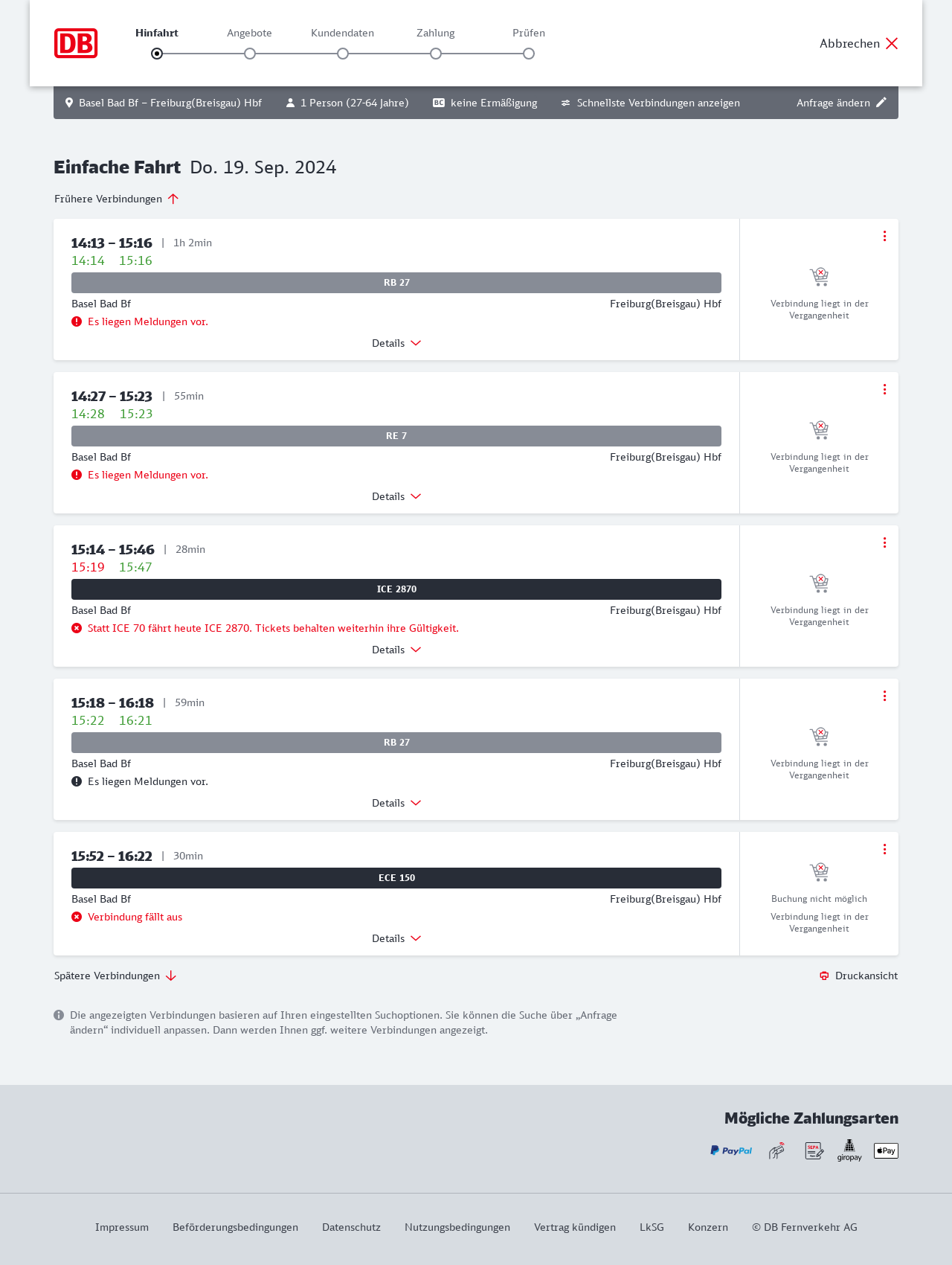Click the DB logo

click(x=76, y=43)
